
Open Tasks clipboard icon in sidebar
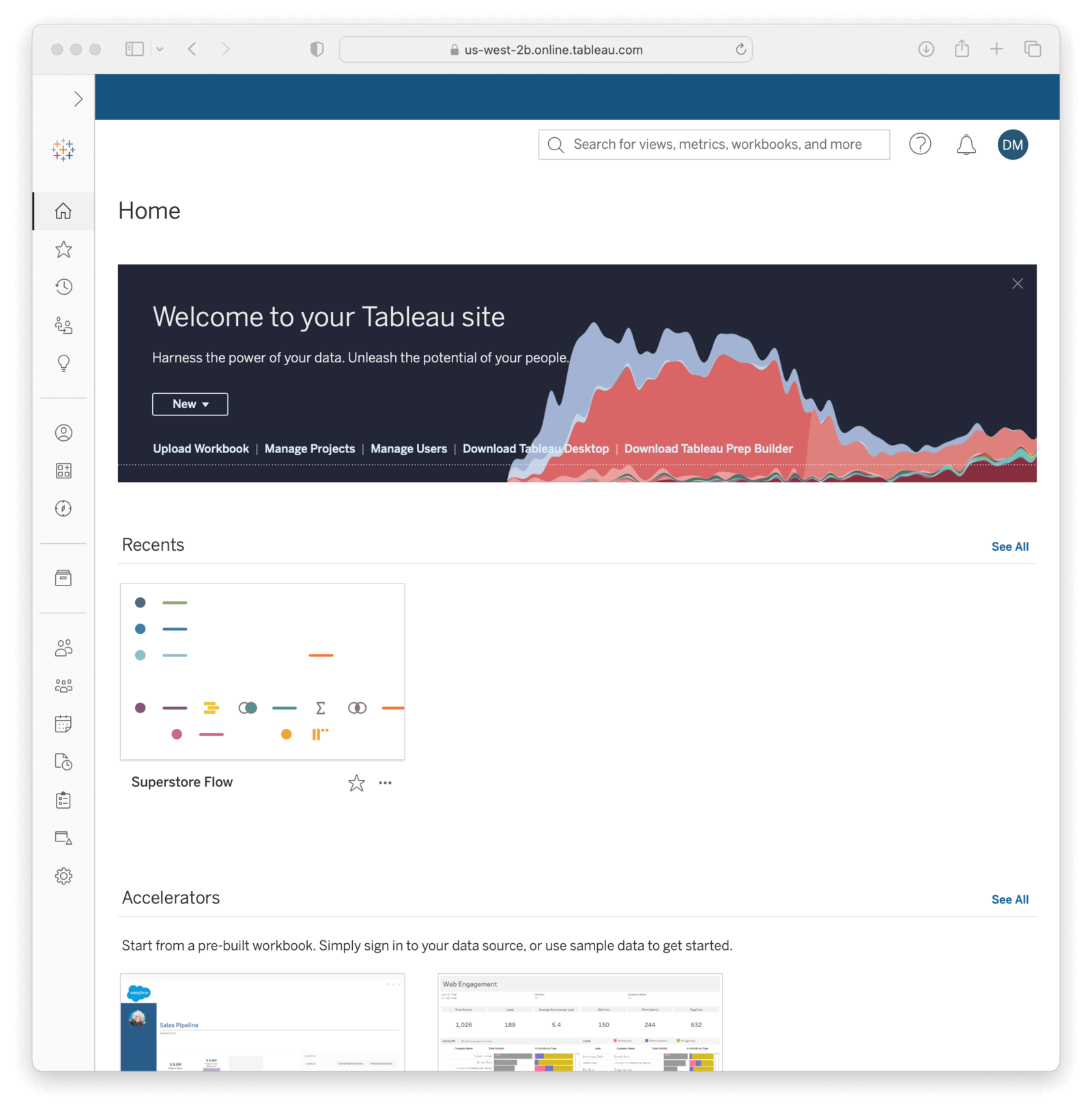(63, 800)
